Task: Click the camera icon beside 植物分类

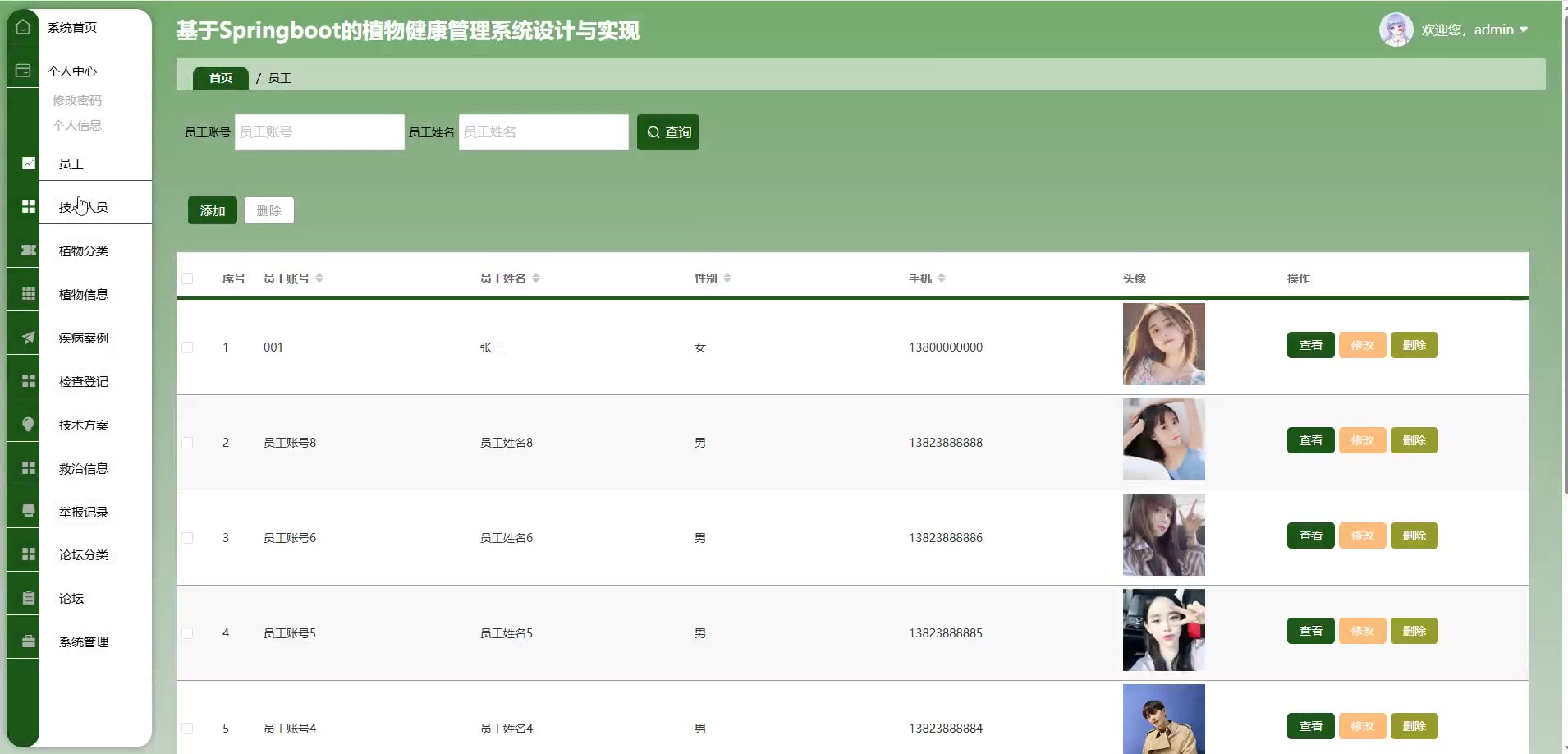Action: [29, 251]
